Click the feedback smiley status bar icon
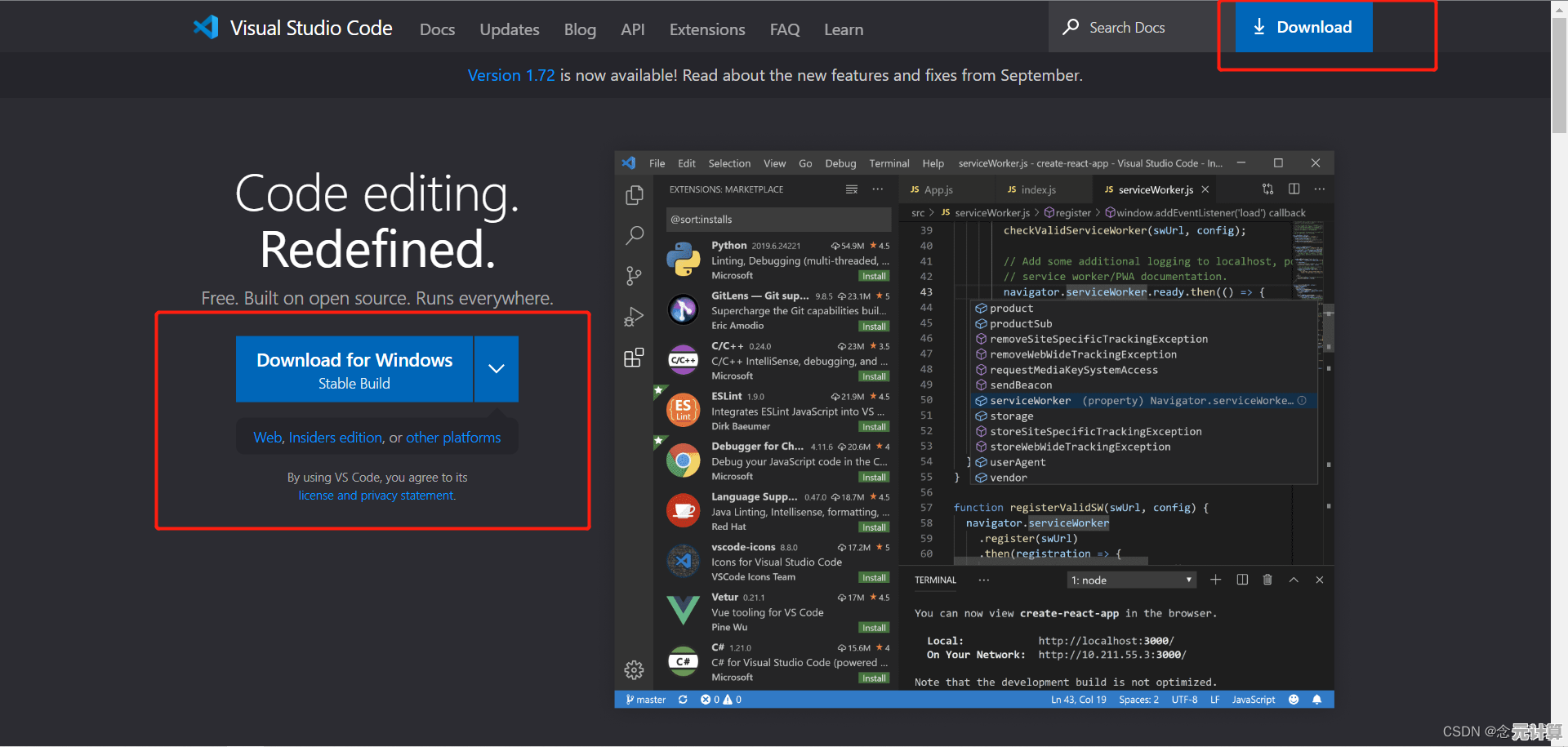The image size is (1568, 747). (x=1294, y=700)
